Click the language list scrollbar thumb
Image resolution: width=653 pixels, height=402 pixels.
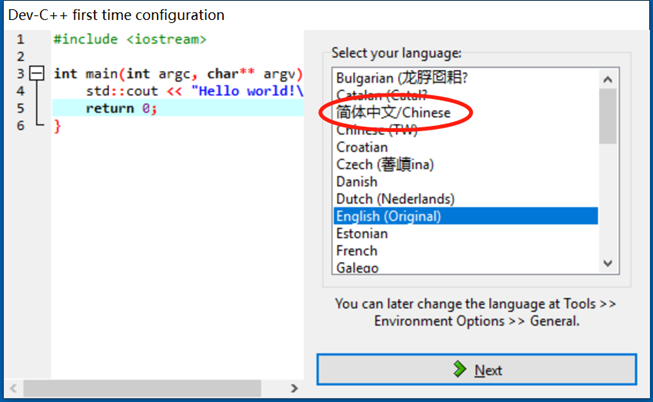[608, 116]
